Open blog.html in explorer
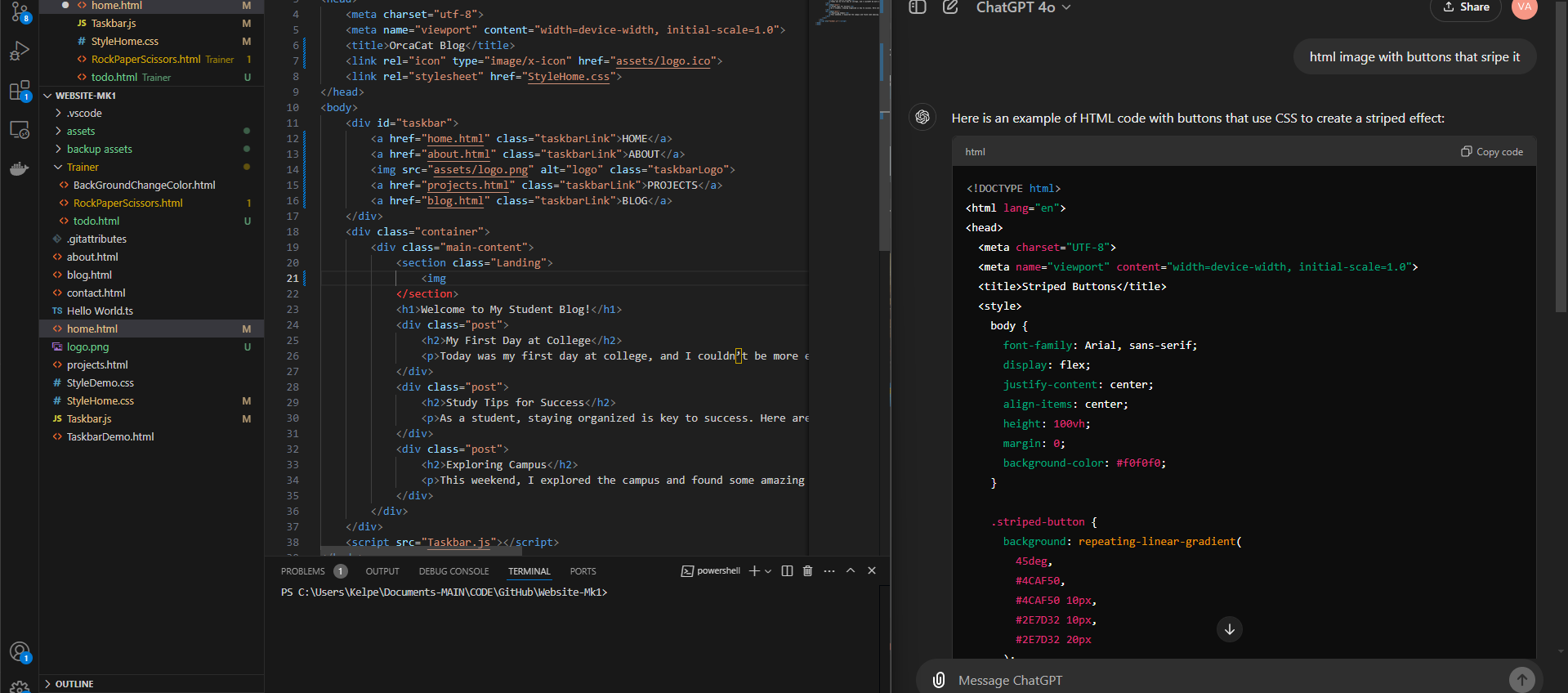The width and height of the screenshot is (1568, 693). pos(152,275)
